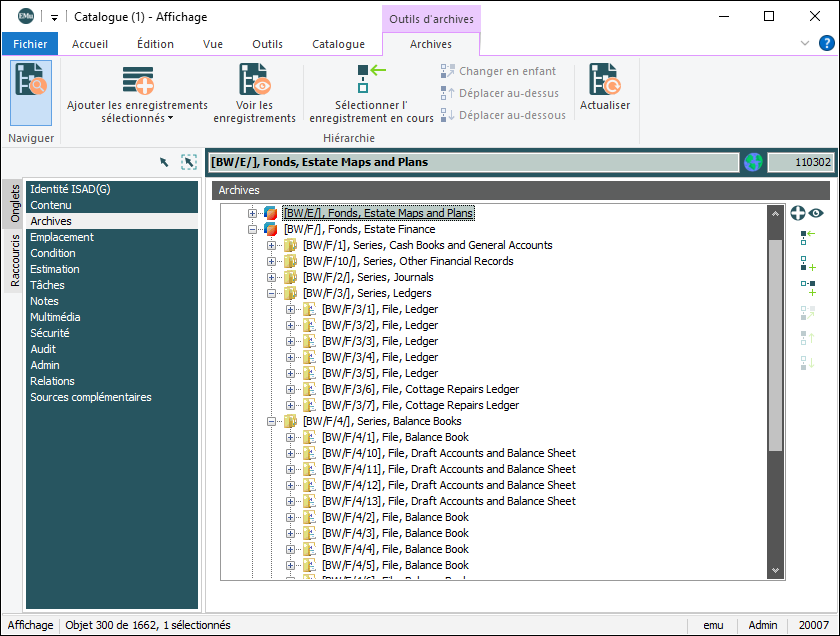Open the Fichier menu
The image size is (840, 636).
tap(30, 44)
